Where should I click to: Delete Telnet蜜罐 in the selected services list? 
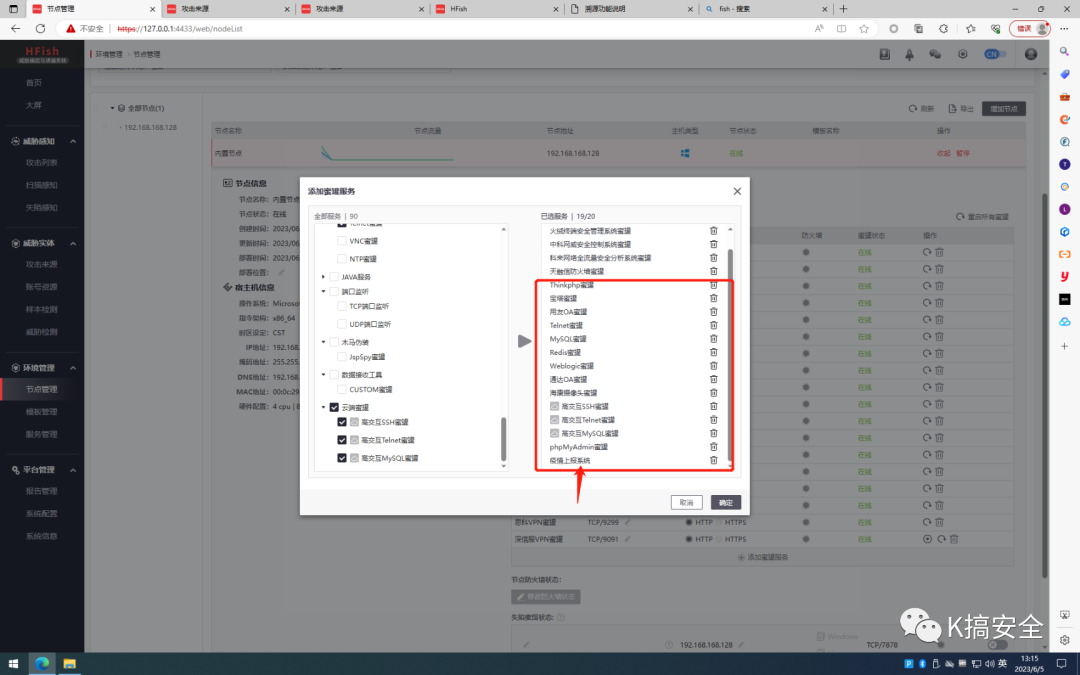714,325
